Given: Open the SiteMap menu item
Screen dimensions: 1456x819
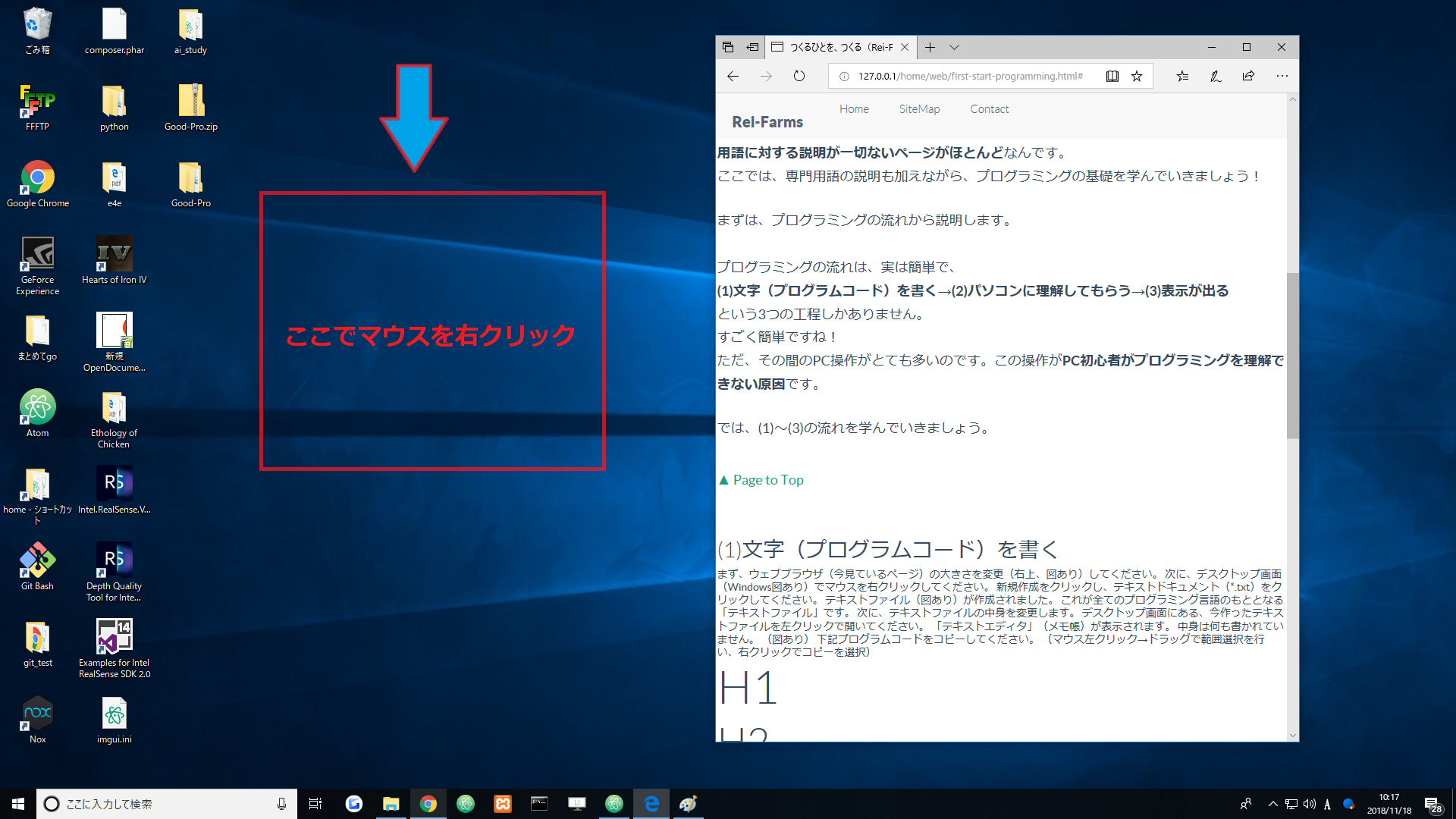Looking at the screenshot, I should pyautogui.click(x=919, y=109).
